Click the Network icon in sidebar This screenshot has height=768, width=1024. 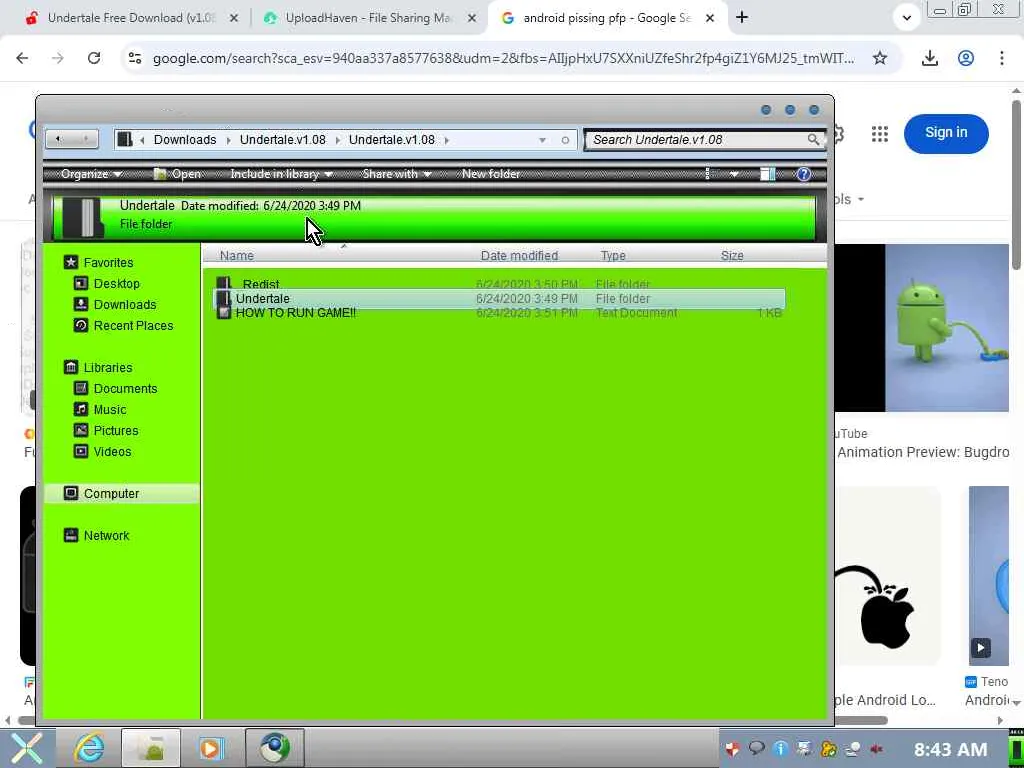click(x=71, y=536)
